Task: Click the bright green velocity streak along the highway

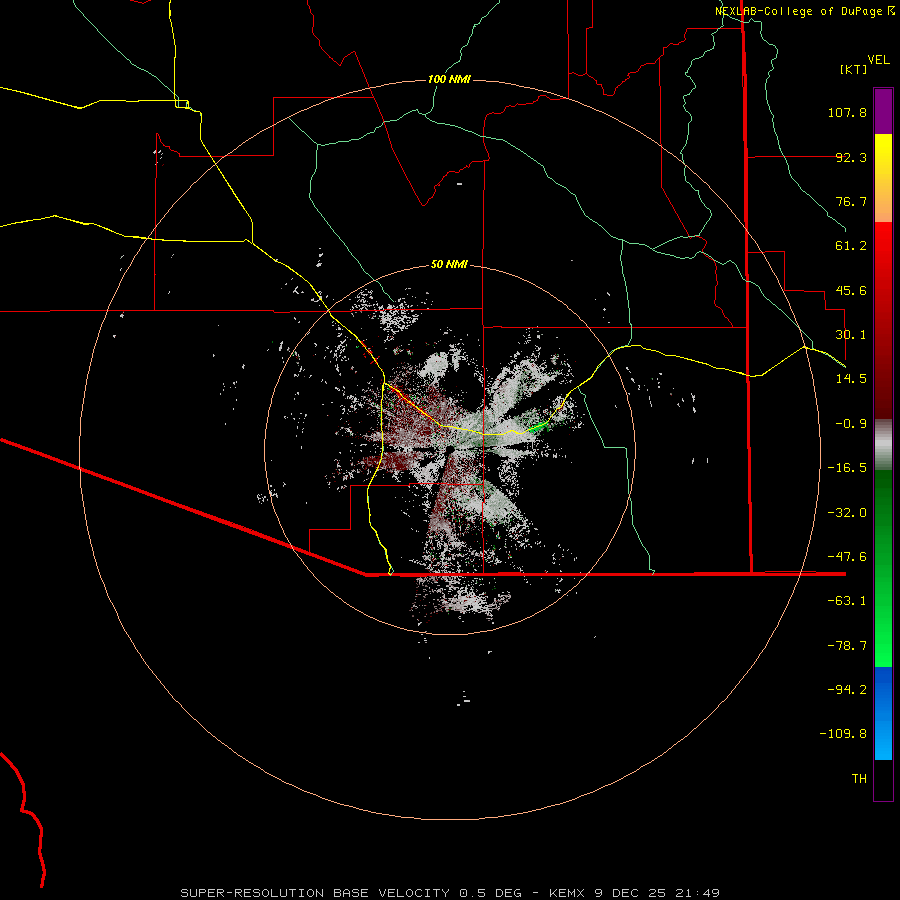Action: coord(538,426)
